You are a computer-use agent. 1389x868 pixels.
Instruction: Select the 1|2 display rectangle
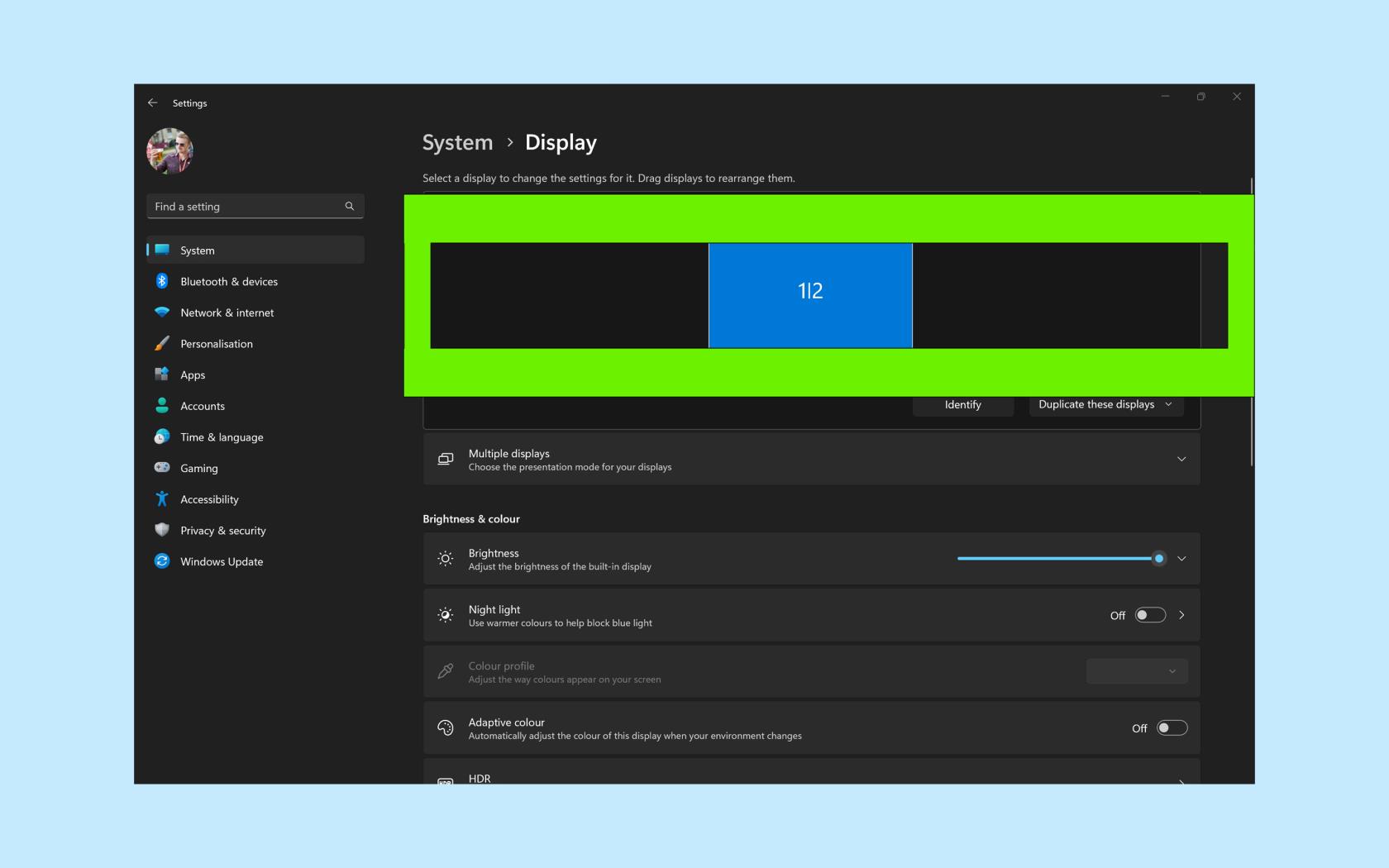810,295
